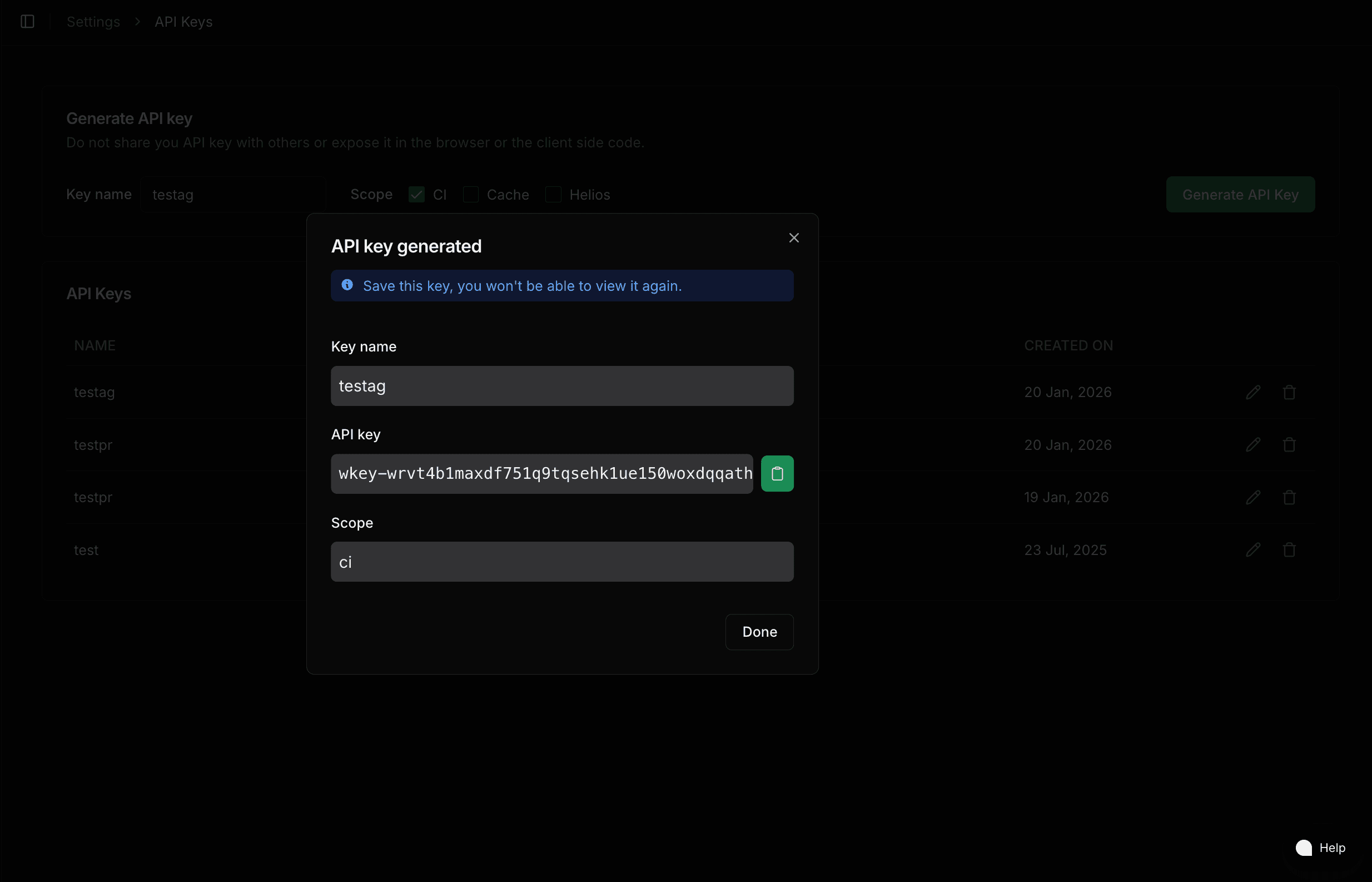Open the Help widget

pyautogui.click(x=1321, y=848)
